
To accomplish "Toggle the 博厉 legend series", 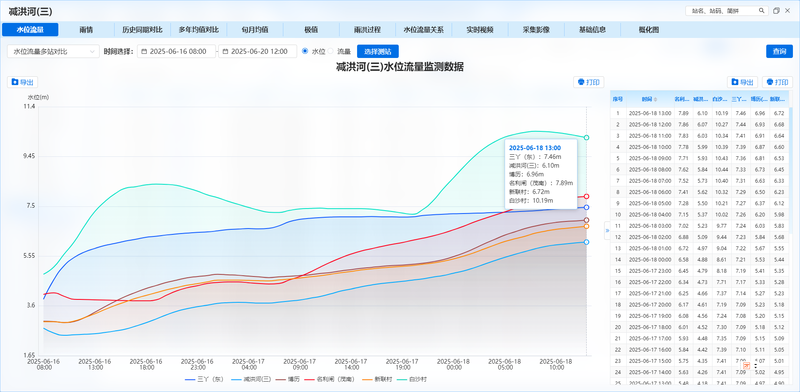I will tap(289, 380).
